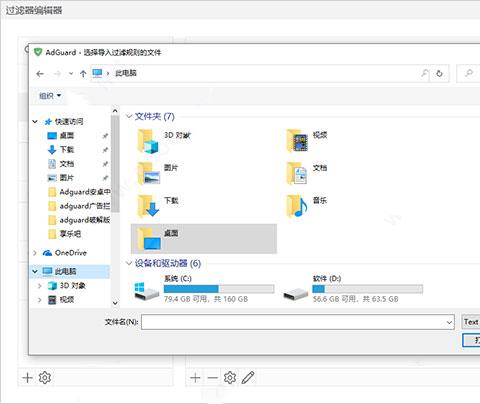Open the Text file type dropdown
This screenshot has height=404, width=480.
pyautogui.click(x=471, y=322)
